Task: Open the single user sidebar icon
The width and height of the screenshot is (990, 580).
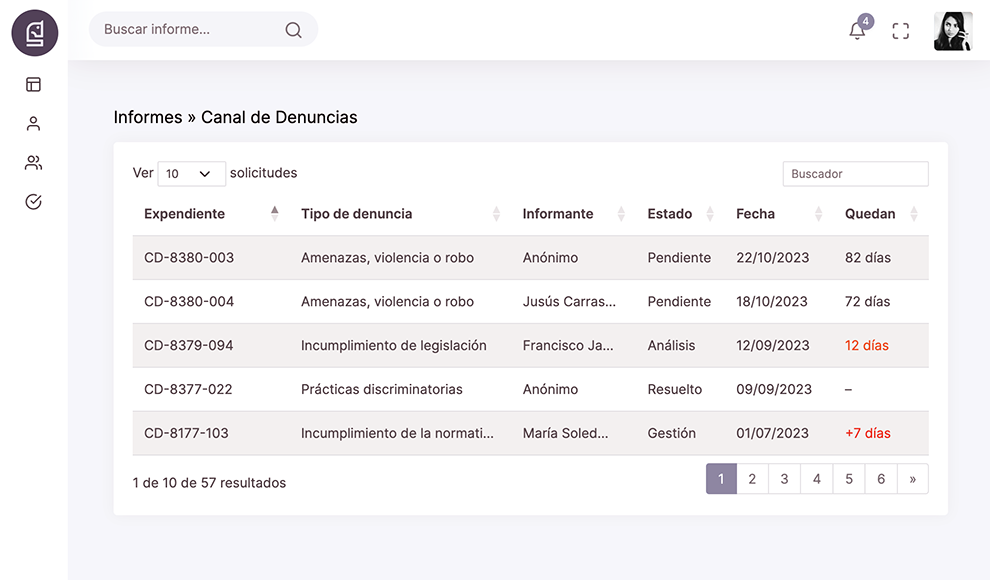Action: click(x=33, y=124)
